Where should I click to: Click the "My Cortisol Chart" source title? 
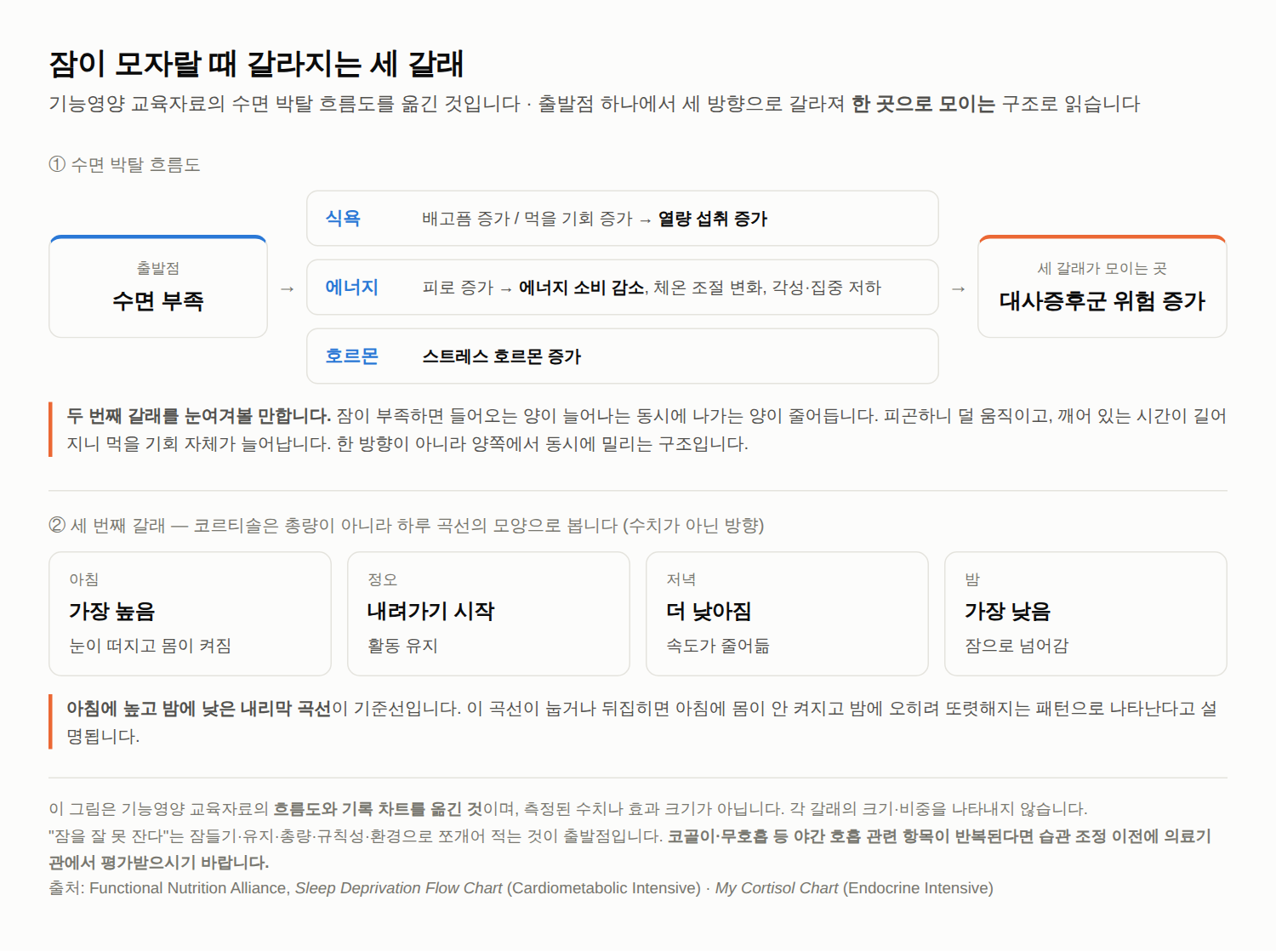777,888
